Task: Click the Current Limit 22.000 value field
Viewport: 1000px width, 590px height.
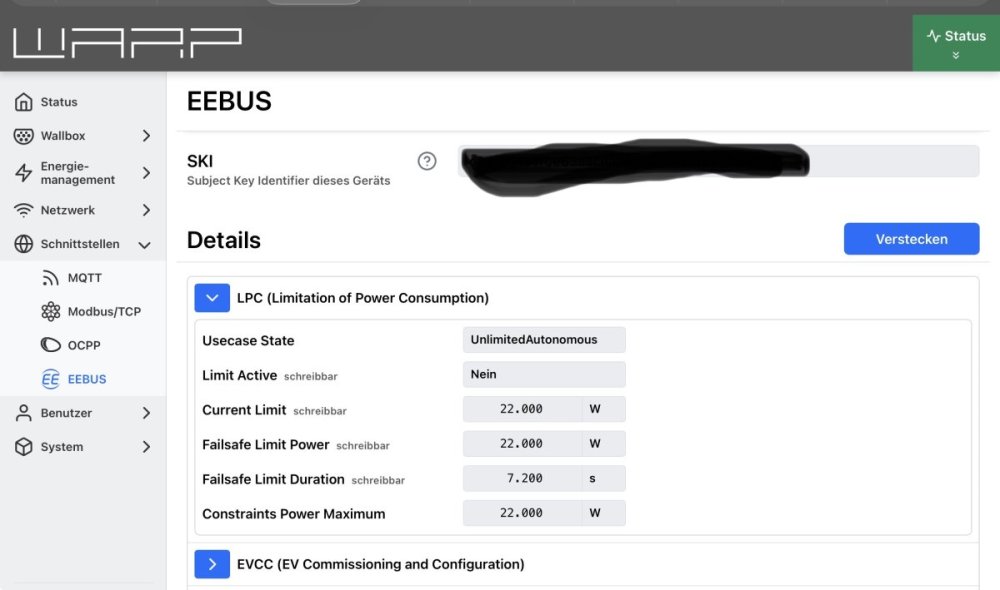Action: click(522, 409)
